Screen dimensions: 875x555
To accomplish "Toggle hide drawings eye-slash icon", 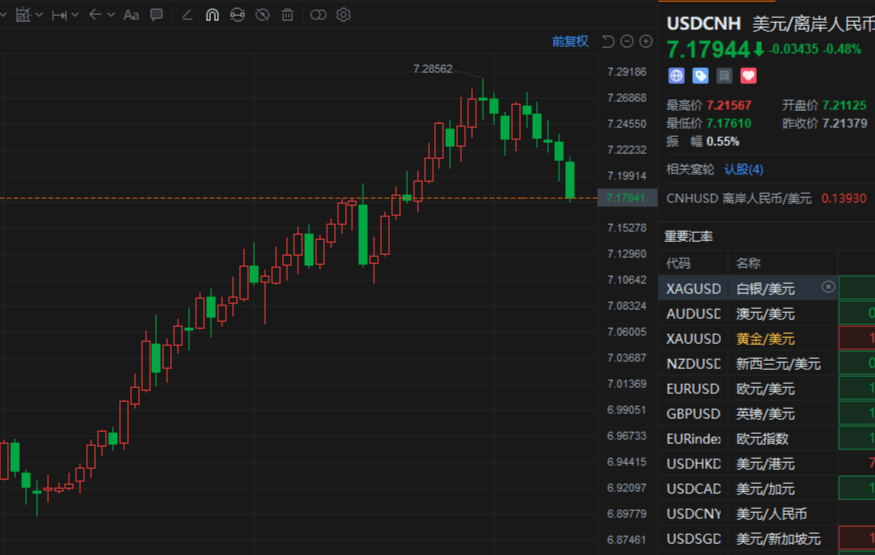I will coord(262,15).
